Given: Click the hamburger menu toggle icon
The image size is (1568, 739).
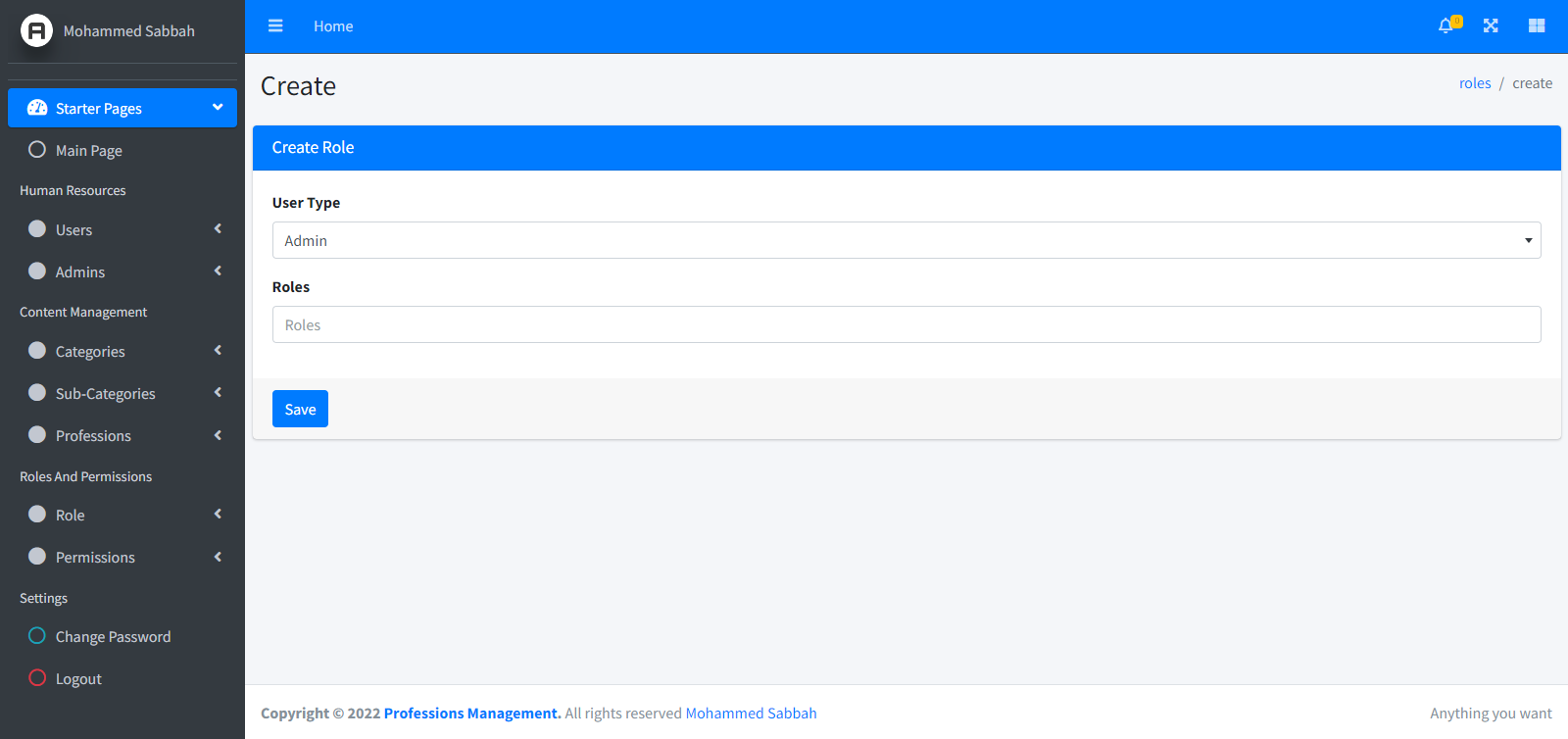Looking at the screenshot, I should 275,26.
